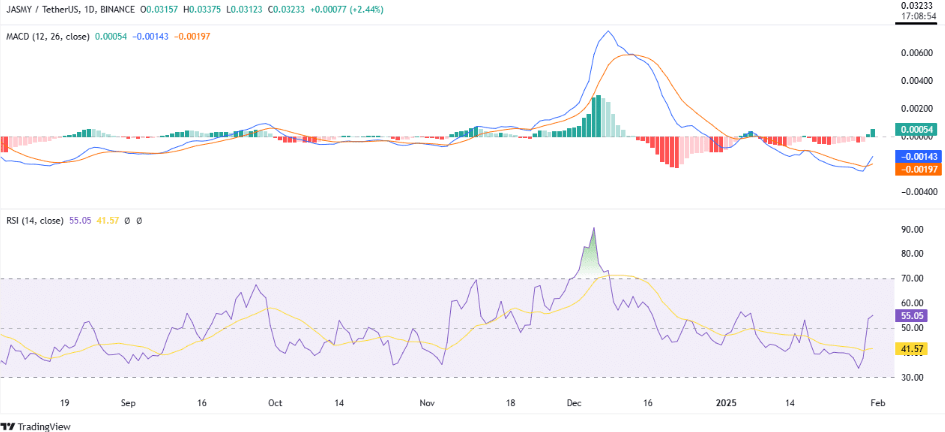Click the -0.00197 value in the MACD legend
This screenshot has width=945, height=432.
click(192, 37)
